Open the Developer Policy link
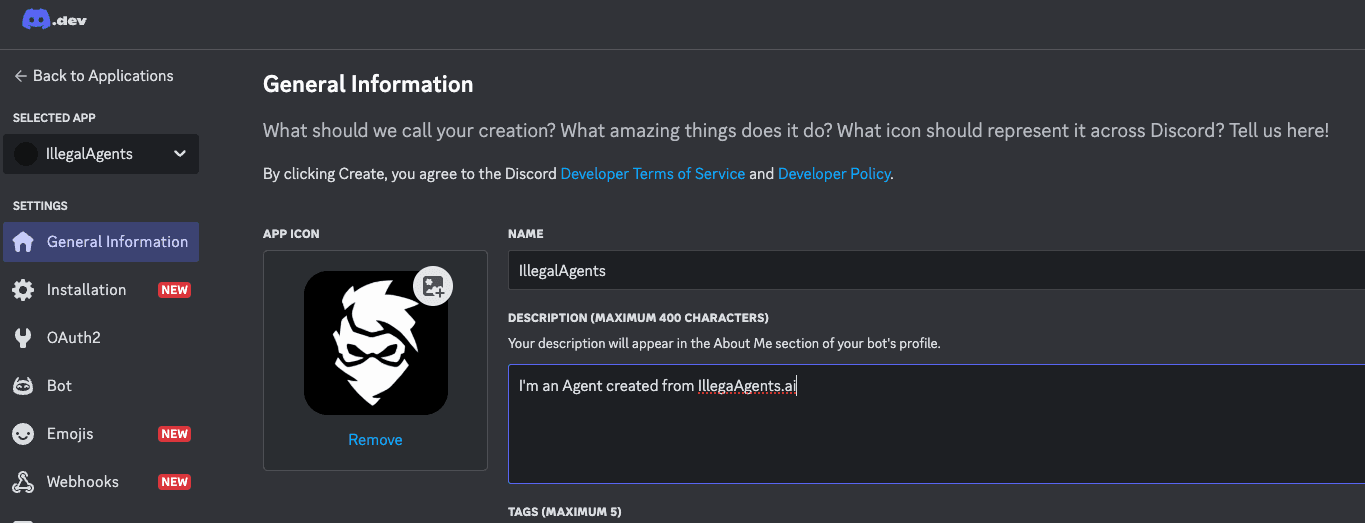The image size is (1365, 523). tap(834, 174)
